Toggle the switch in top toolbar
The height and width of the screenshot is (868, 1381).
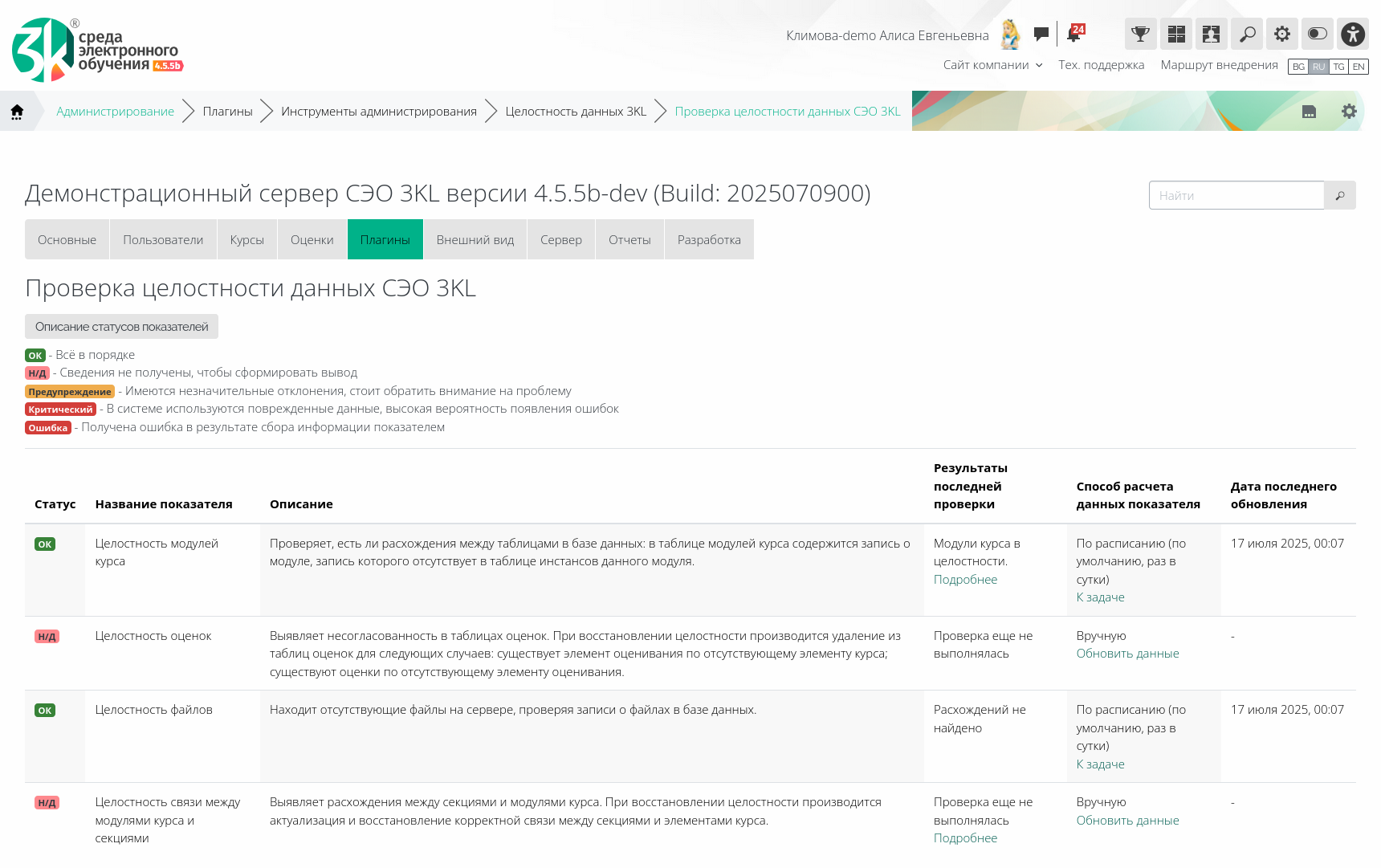(x=1318, y=34)
